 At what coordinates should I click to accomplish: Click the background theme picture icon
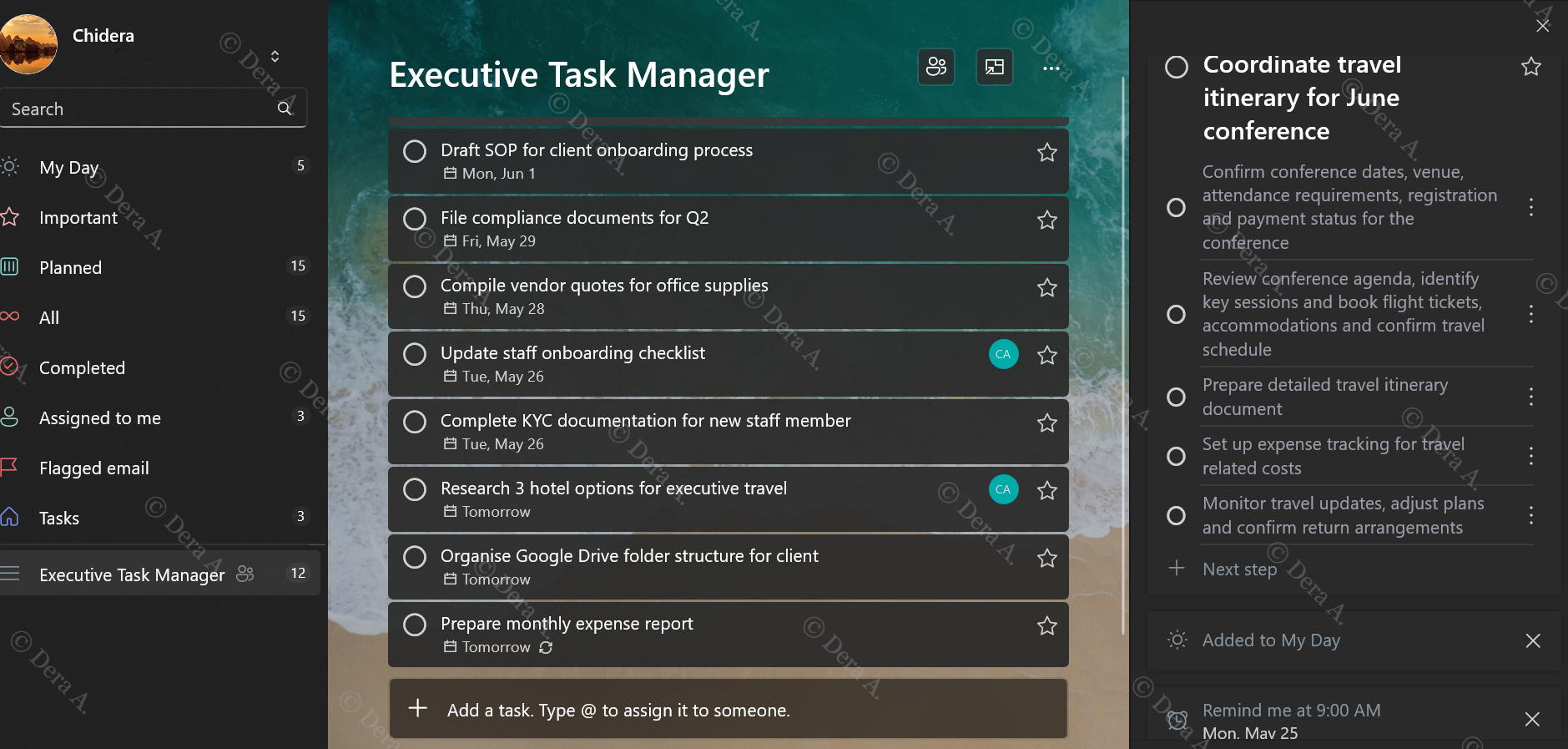coord(995,67)
